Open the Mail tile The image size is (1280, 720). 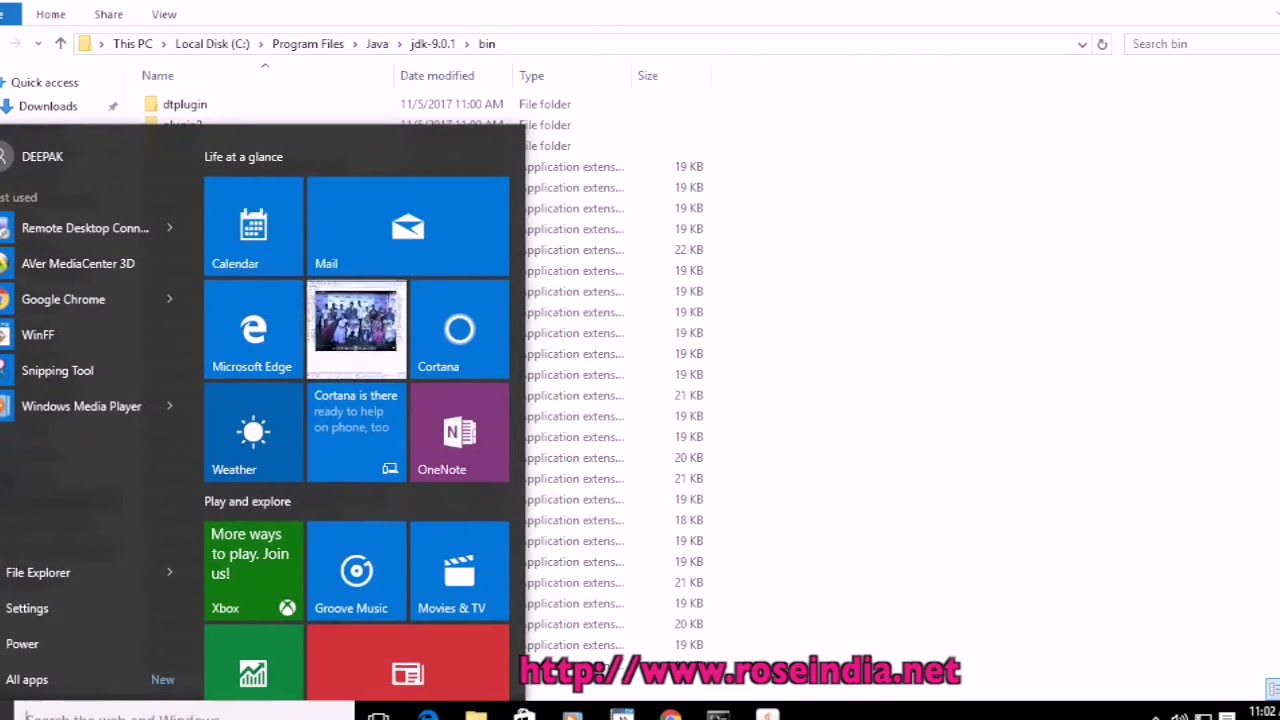click(408, 226)
